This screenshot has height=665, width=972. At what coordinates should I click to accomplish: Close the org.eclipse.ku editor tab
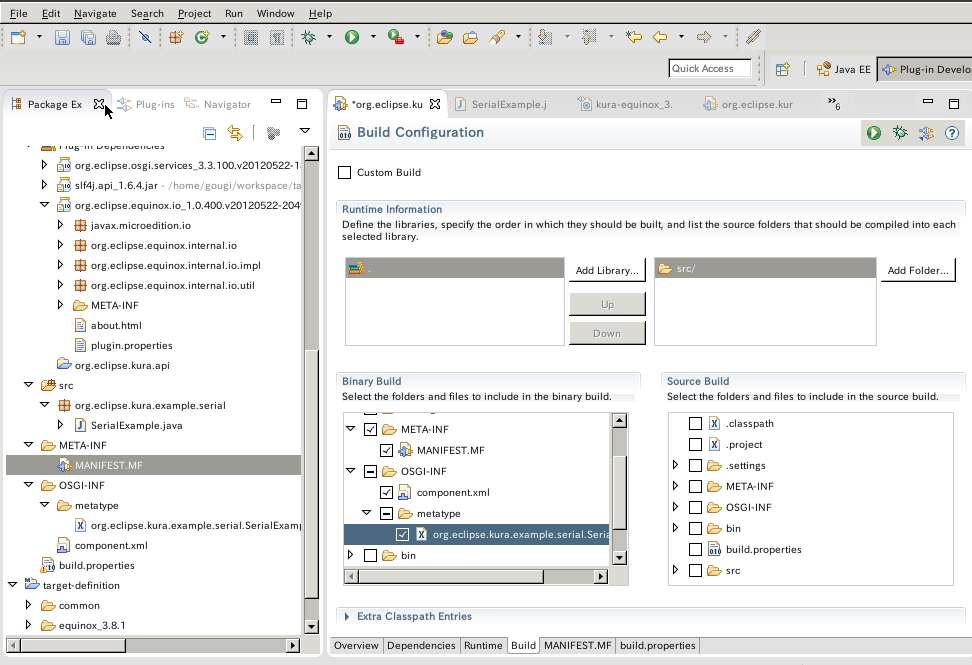435,104
